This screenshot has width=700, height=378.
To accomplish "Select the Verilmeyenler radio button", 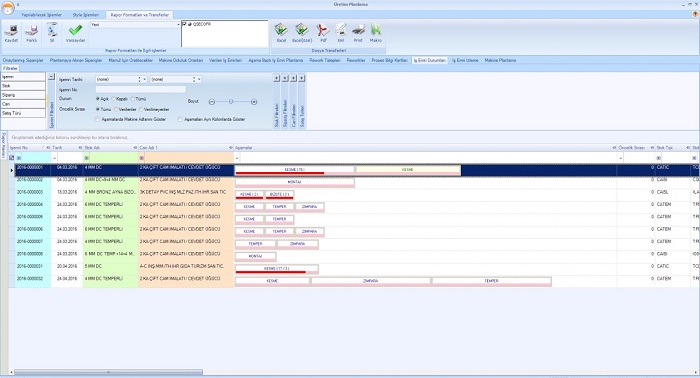I will point(141,109).
